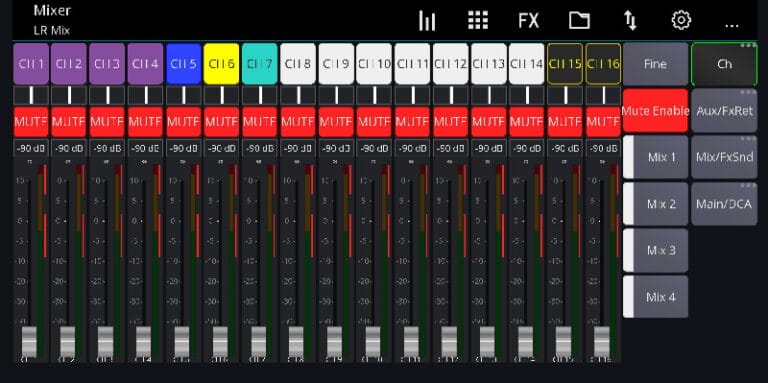The height and width of the screenshot is (383, 768).
Task: Mute channel CH 7
Action: [x=260, y=121]
